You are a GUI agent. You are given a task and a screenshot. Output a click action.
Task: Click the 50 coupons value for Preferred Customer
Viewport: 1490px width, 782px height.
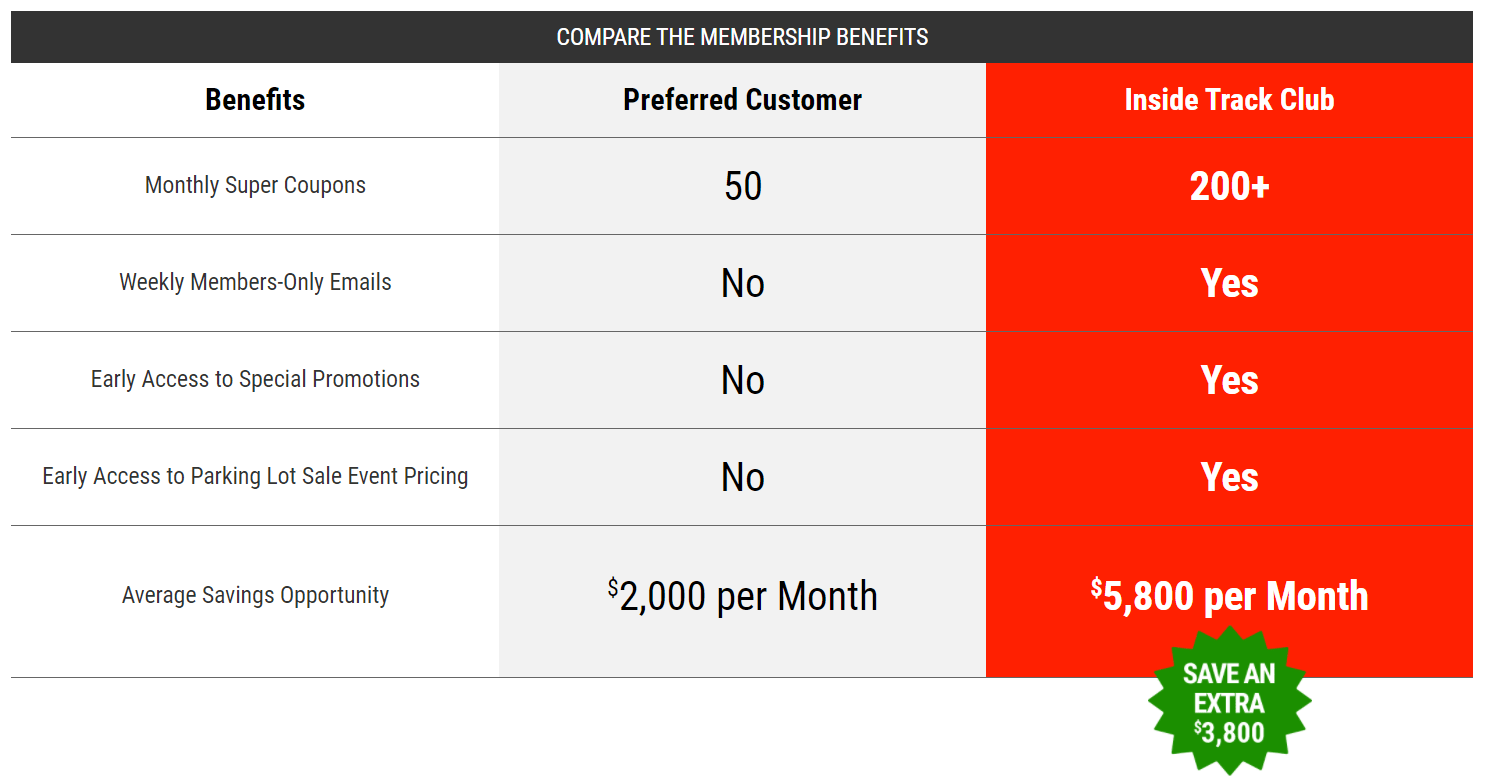(742, 187)
